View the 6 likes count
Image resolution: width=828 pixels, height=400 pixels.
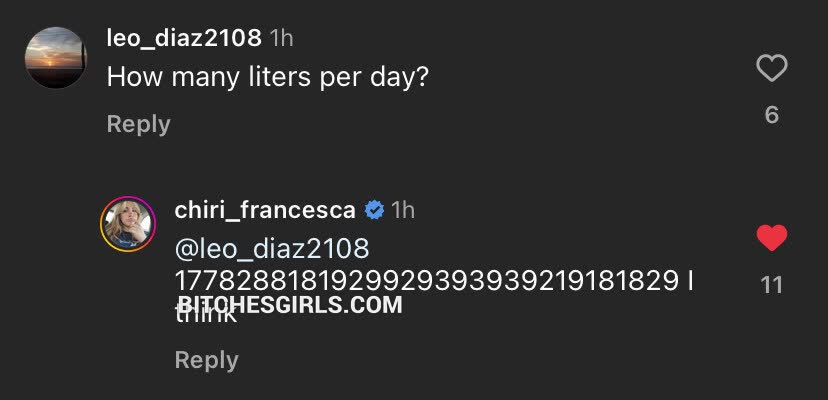click(x=771, y=115)
